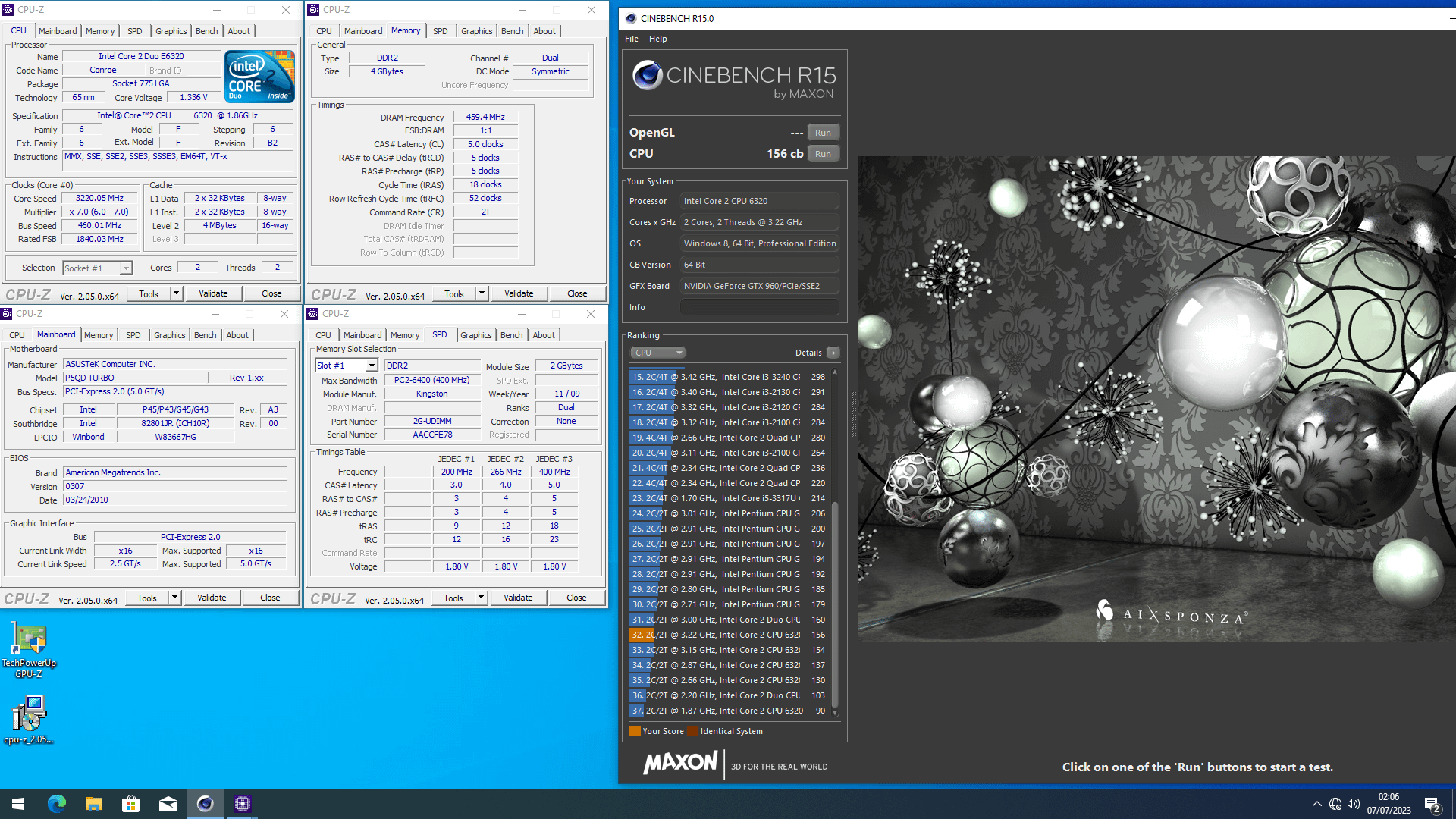Open the CPU ranking type dropdown in Cinebench
Screen dimensions: 1456x819
point(657,353)
